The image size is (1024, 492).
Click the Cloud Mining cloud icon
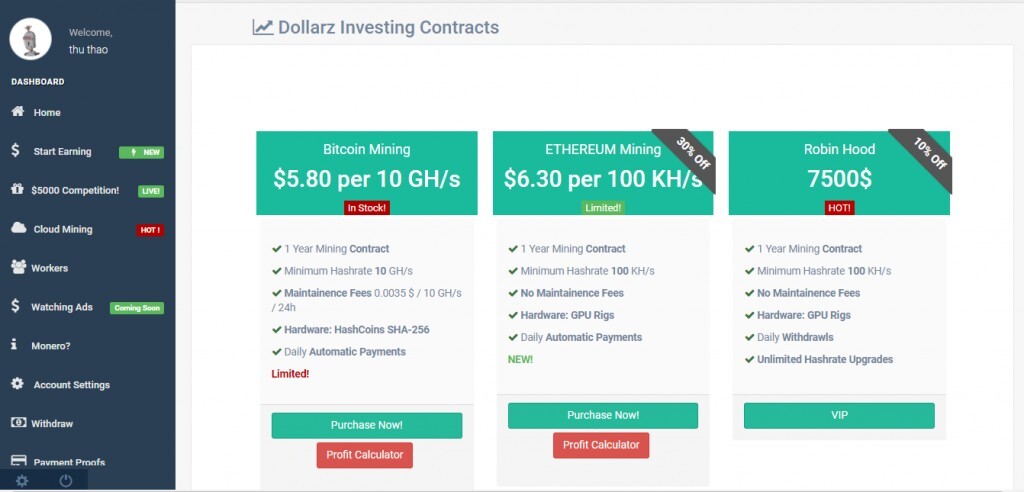click(x=18, y=228)
